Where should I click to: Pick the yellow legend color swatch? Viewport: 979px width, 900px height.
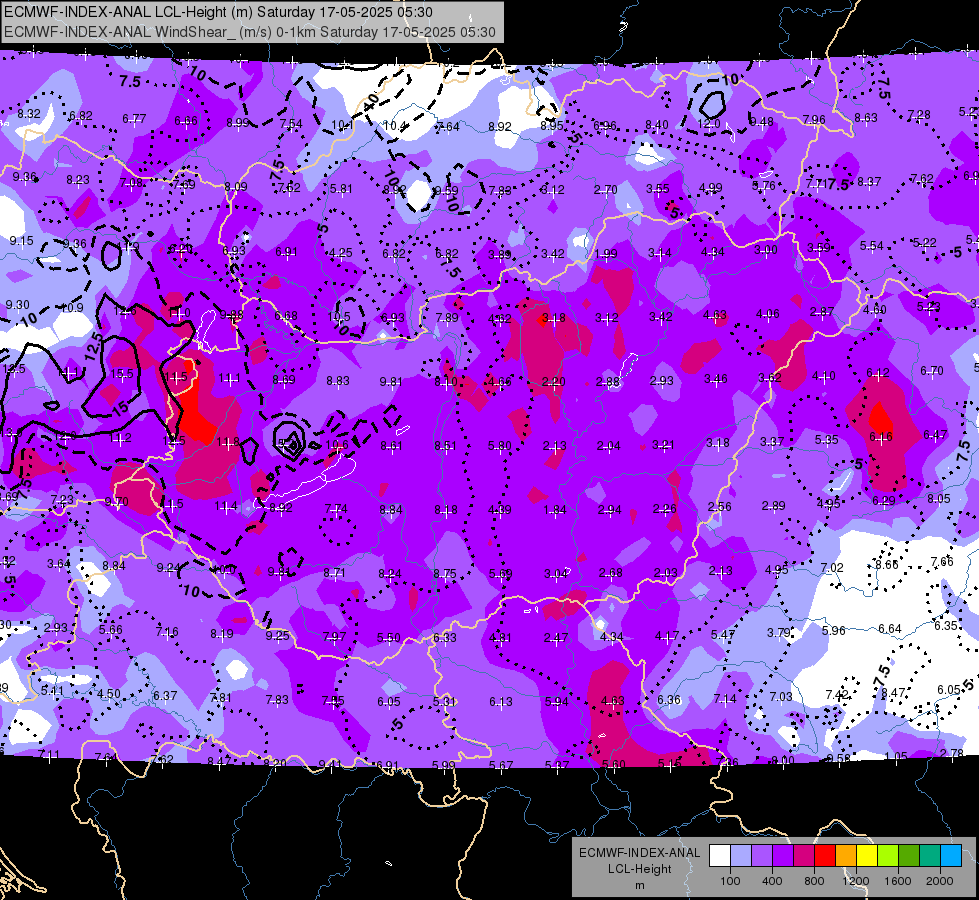tap(867, 856)
